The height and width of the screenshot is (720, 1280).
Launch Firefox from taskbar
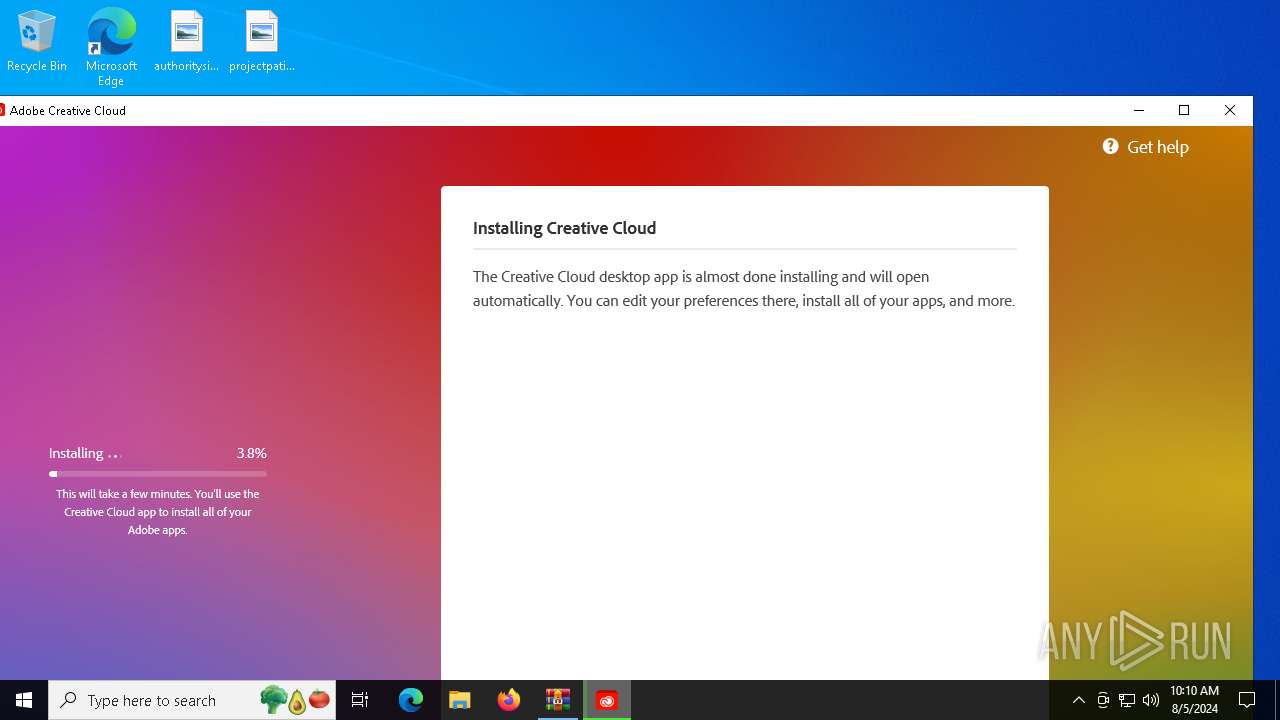click(x=509, y=700)
